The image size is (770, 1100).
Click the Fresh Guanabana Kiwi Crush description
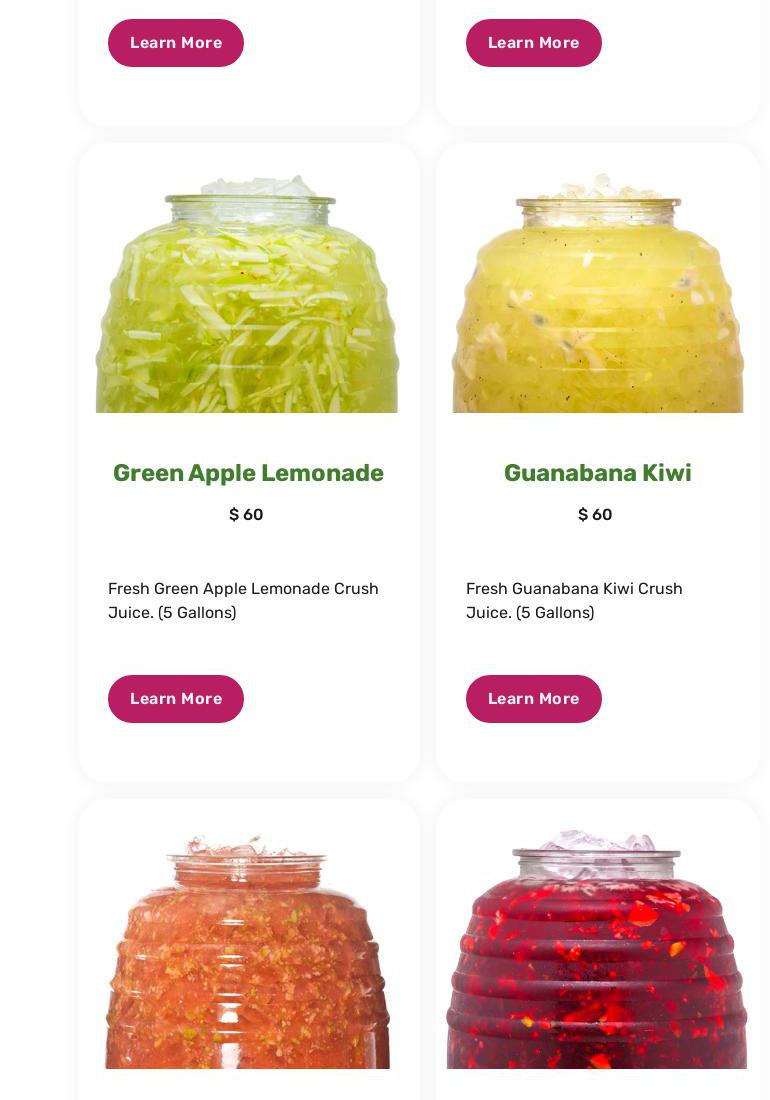pos(574,601)
